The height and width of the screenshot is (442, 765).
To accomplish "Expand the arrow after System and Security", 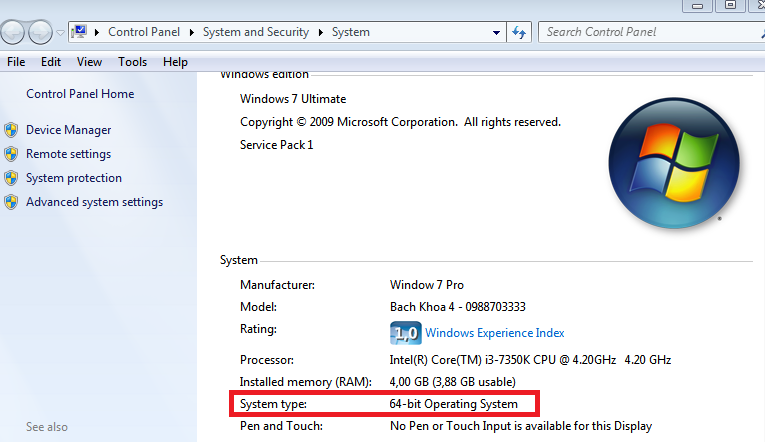I will (321, 32).
